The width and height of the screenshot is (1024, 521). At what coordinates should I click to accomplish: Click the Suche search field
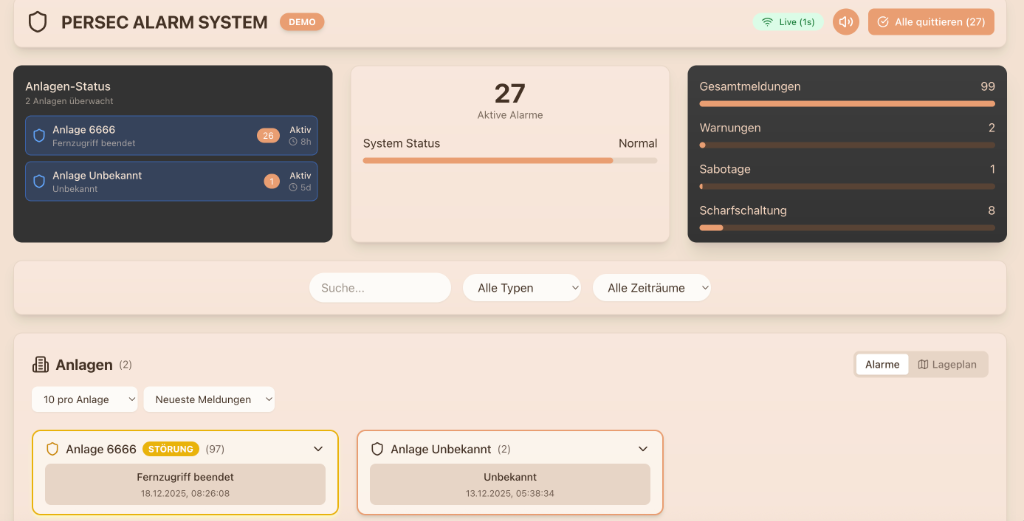click(x=380, y=288)
